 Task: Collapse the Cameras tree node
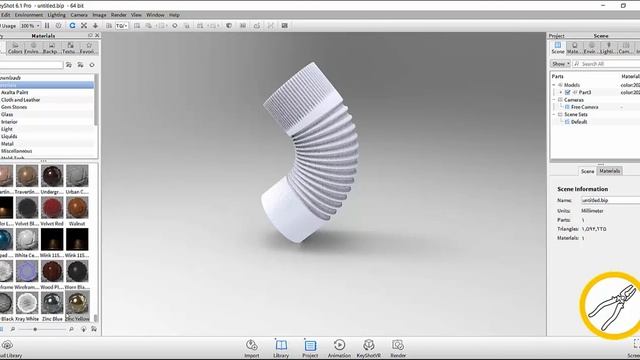(554, 100)
